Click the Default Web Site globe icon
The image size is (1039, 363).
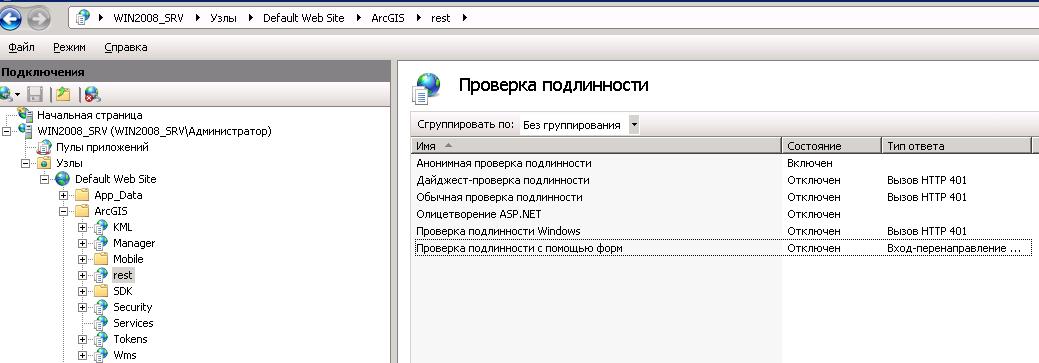coord(63,179)
